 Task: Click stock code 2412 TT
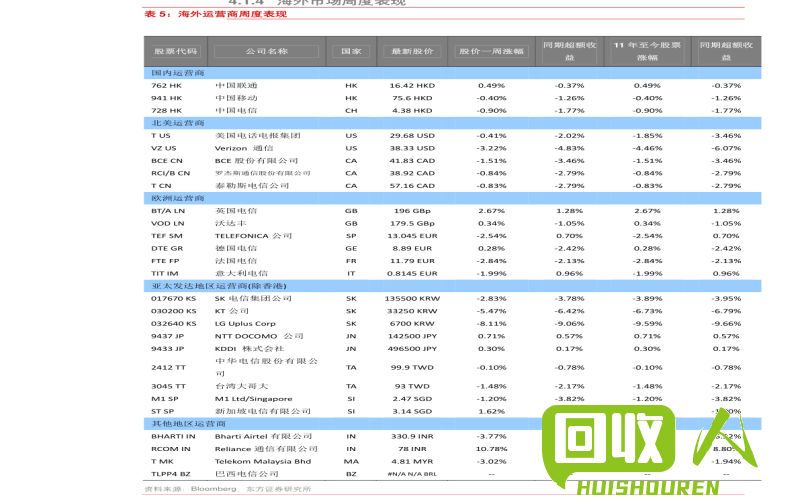tap(168, 367)
